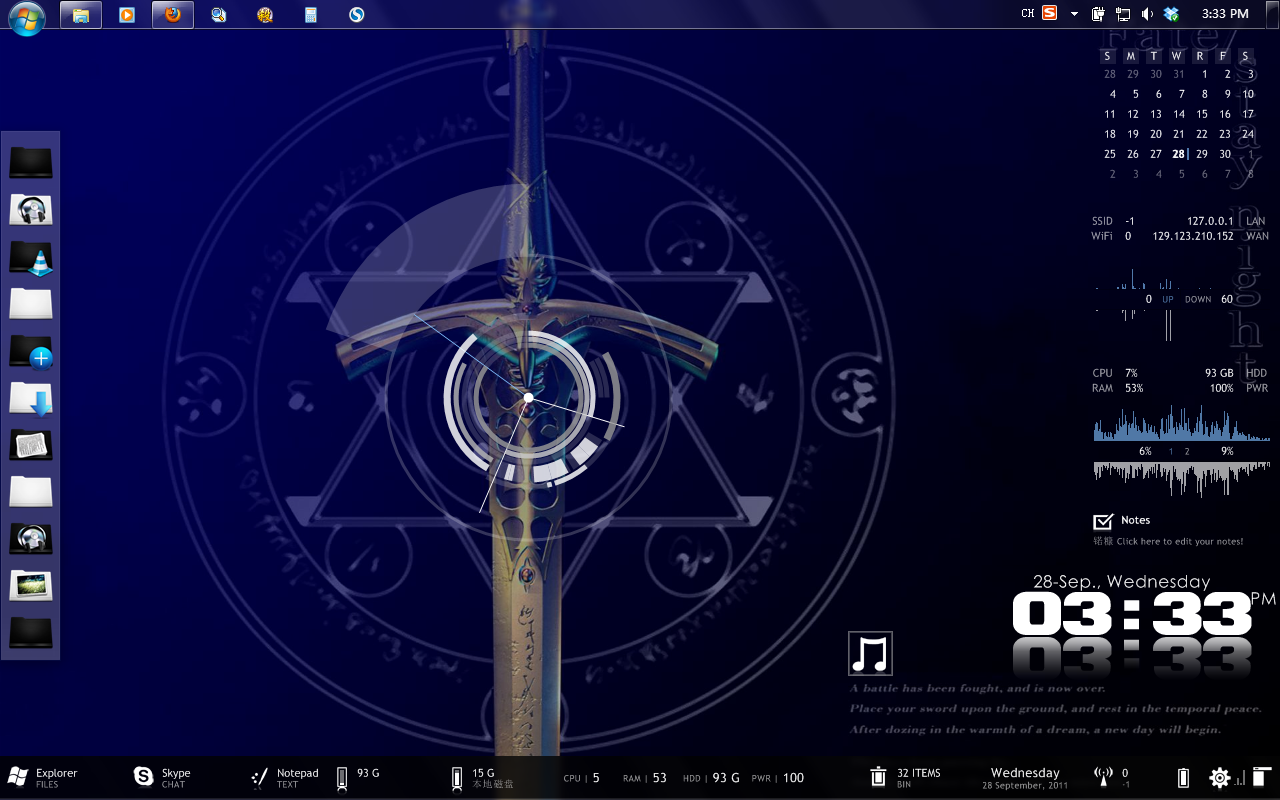This screenshot has height=800, width=1280.
Task: Open the blue S Sogou taskbar icon
Action: [x=357, y=15]
